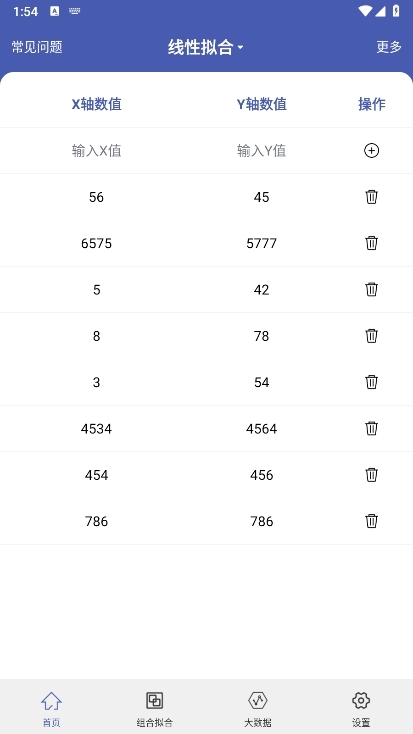Select the 首页 home tab
The image size is (413, 734).
pyautogui.click(x=52, y=709)
